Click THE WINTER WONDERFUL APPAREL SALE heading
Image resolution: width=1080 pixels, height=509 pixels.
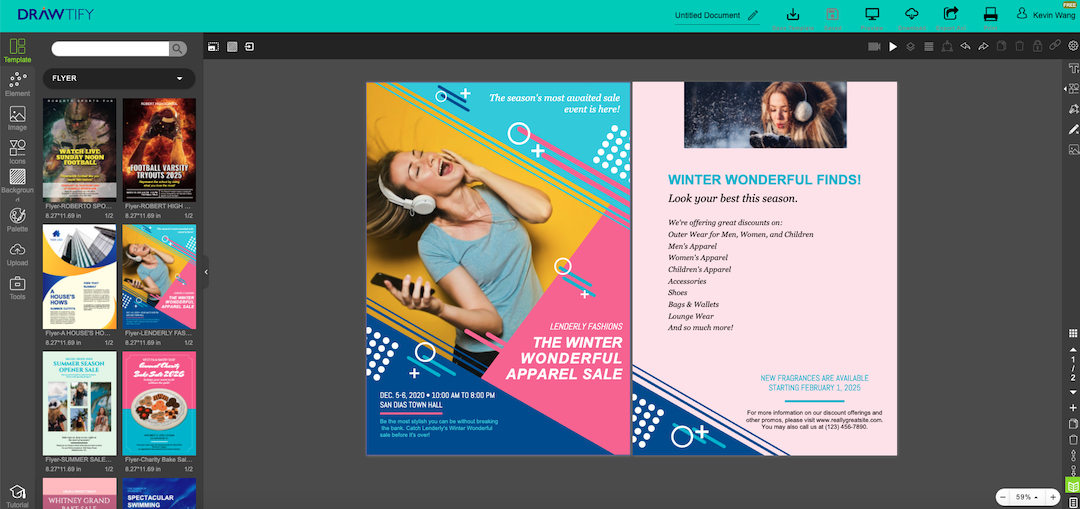point(564,358)
